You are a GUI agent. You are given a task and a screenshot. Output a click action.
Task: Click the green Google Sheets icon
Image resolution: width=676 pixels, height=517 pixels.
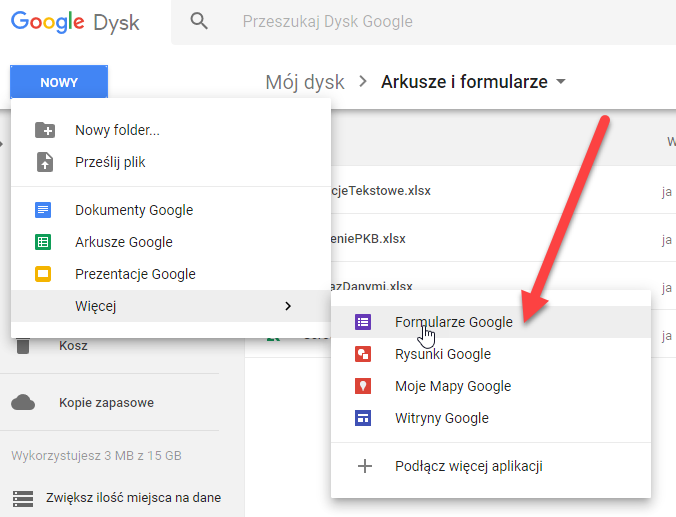[43, 242]
